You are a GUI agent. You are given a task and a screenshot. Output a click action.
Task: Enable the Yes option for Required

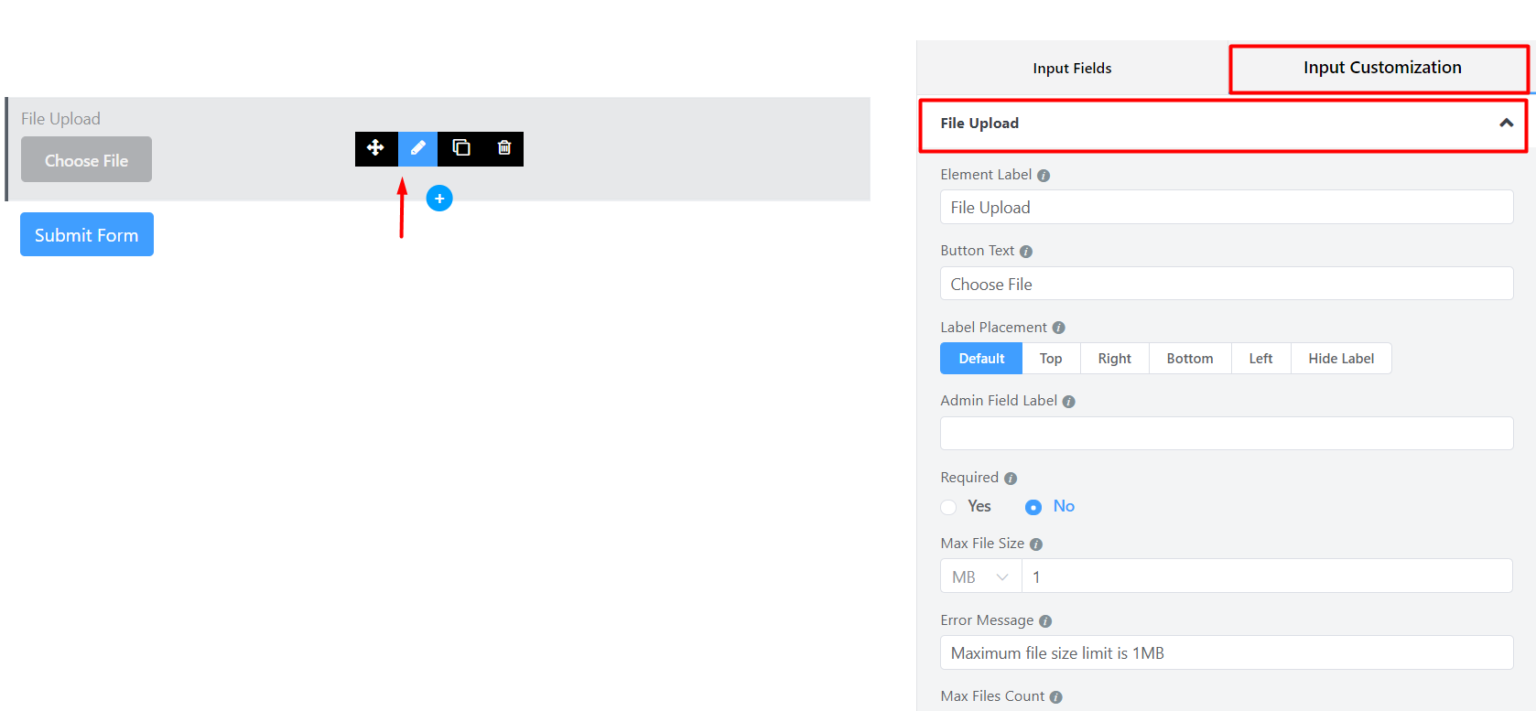(x=948, y=507)
